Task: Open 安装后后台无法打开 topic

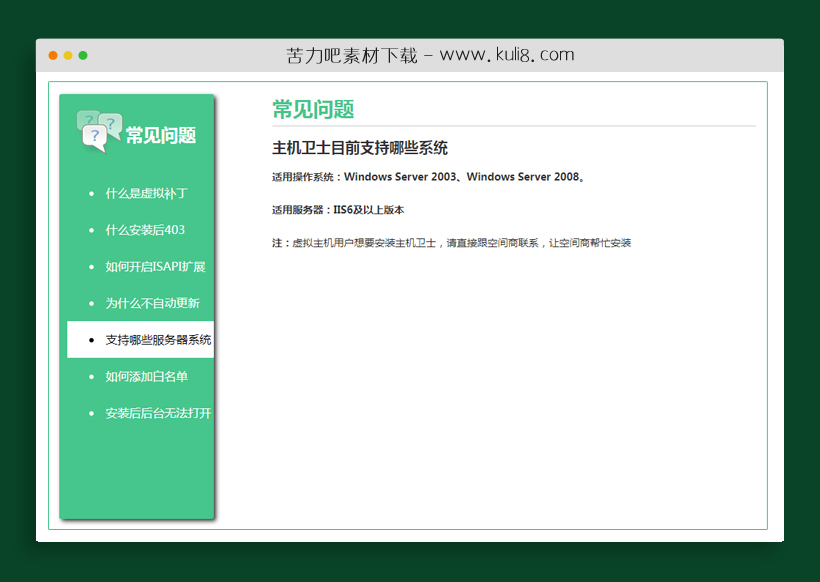Action: click(x=158, y=413)
